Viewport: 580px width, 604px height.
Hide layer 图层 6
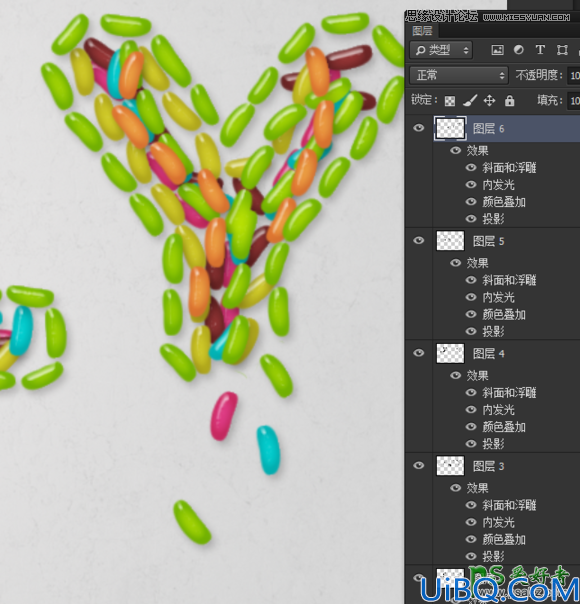click(x=419, y=128)
